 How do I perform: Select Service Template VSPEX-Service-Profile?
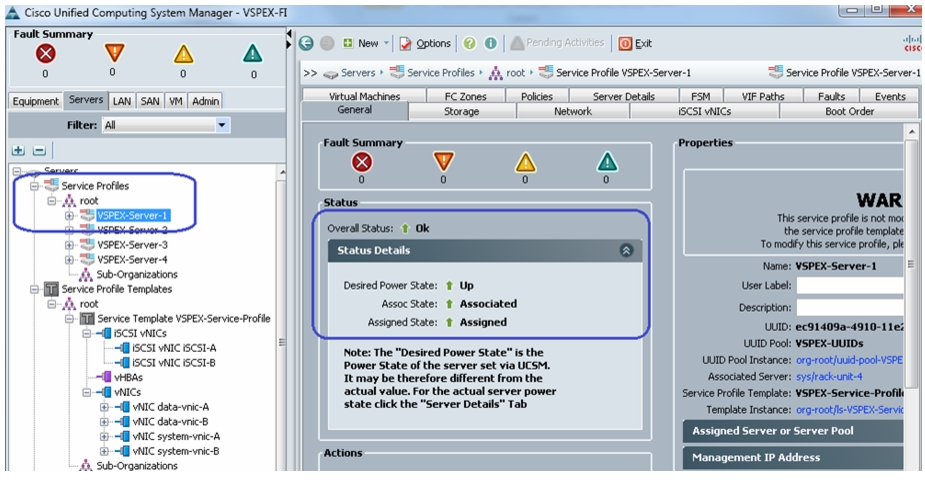click(x=183, y=318)
